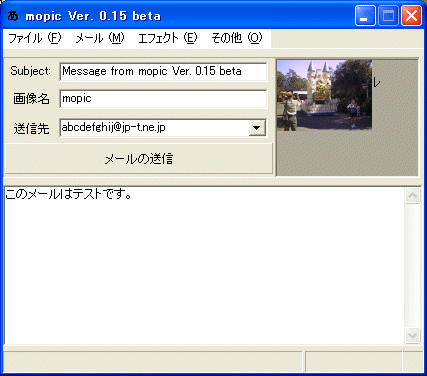This screenshot has height=376, width=427.
Task: Open the その他 (O) menu
Action: pyautogui.click(x=237, y=38)
